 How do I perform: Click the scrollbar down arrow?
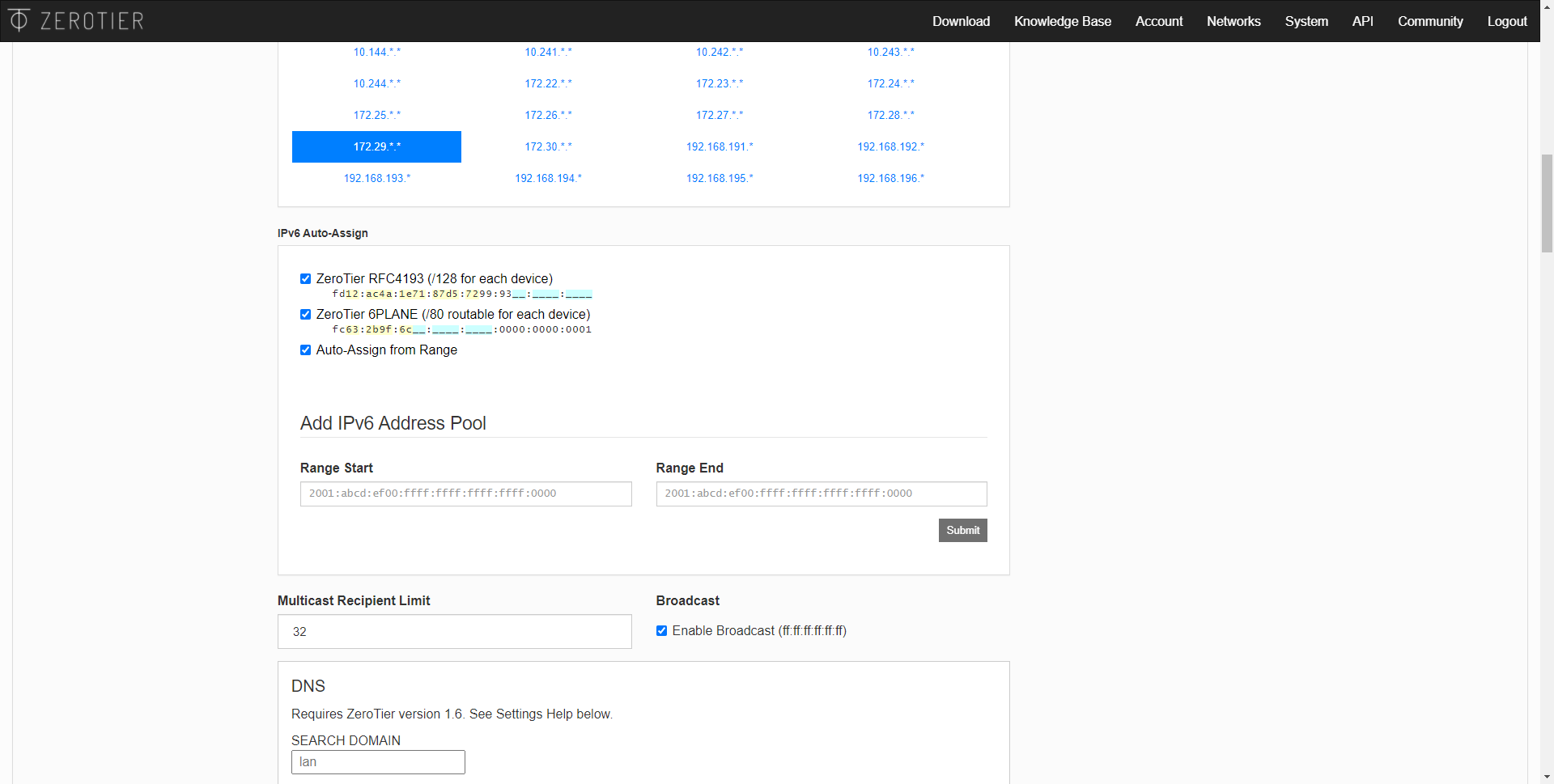1547,777
